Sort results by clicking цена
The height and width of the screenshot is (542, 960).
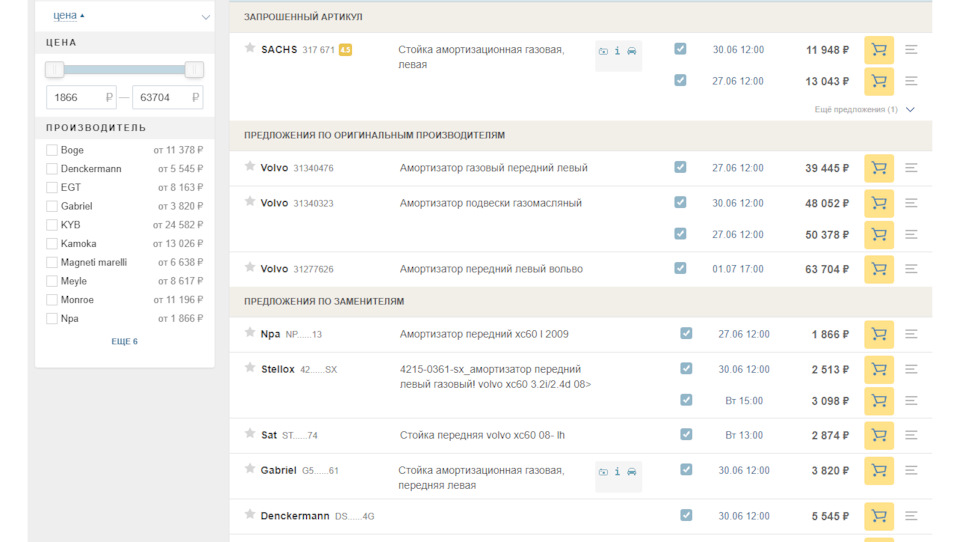tap(66, 16)
